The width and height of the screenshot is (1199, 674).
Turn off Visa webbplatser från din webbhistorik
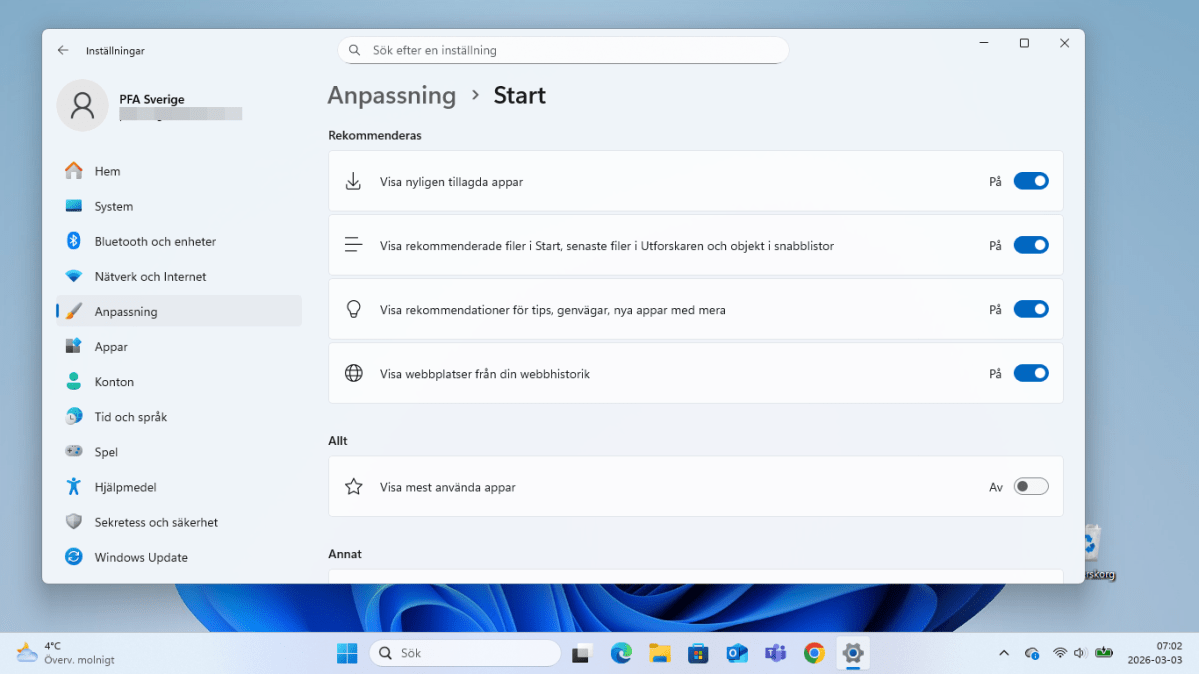click(x=1031, y=373)
